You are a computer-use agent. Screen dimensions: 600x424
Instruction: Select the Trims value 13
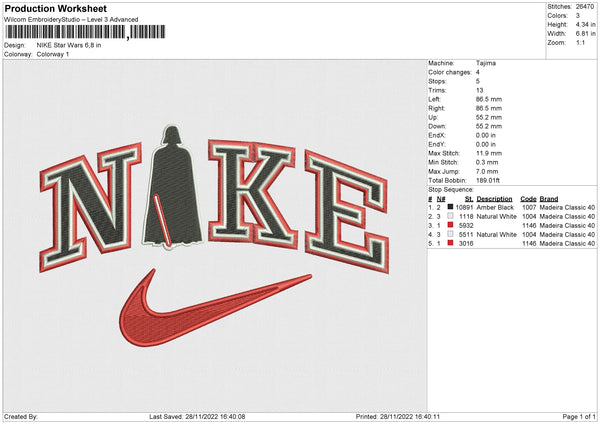pyautogui.click(x=479, y=90)
